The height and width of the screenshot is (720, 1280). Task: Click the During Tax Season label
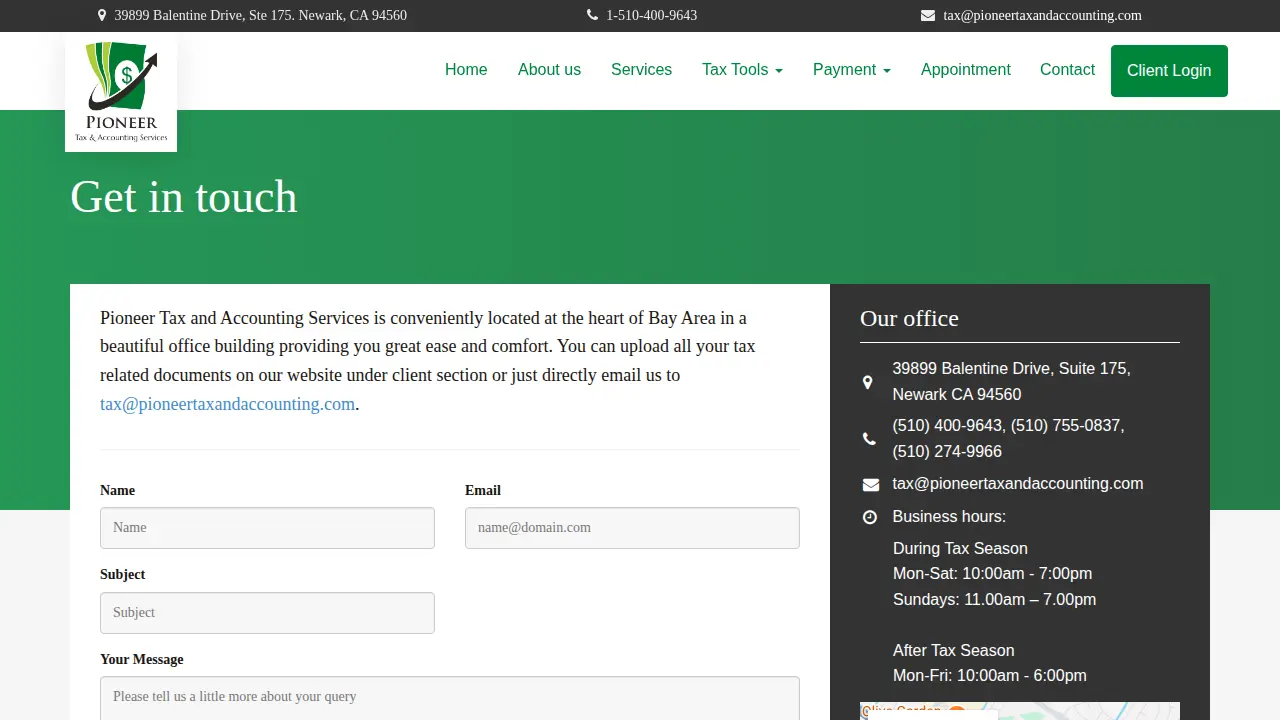(960, 549)
